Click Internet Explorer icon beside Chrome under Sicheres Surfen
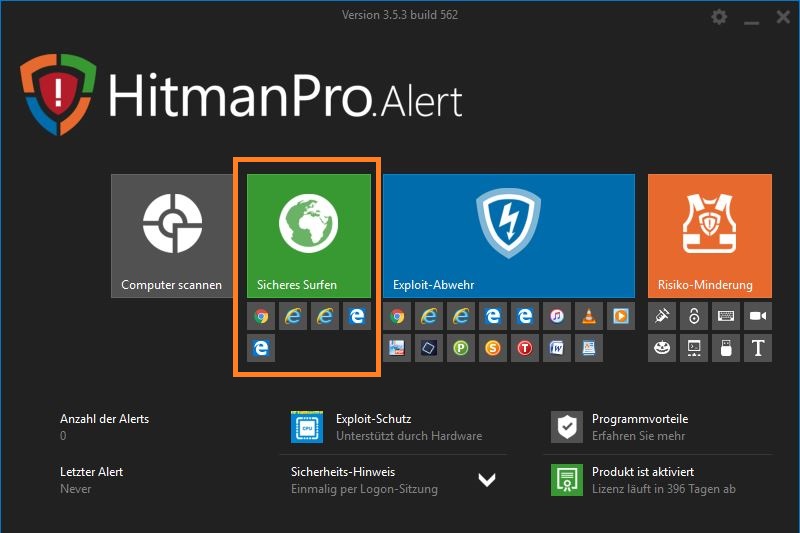 click(293, 316)
